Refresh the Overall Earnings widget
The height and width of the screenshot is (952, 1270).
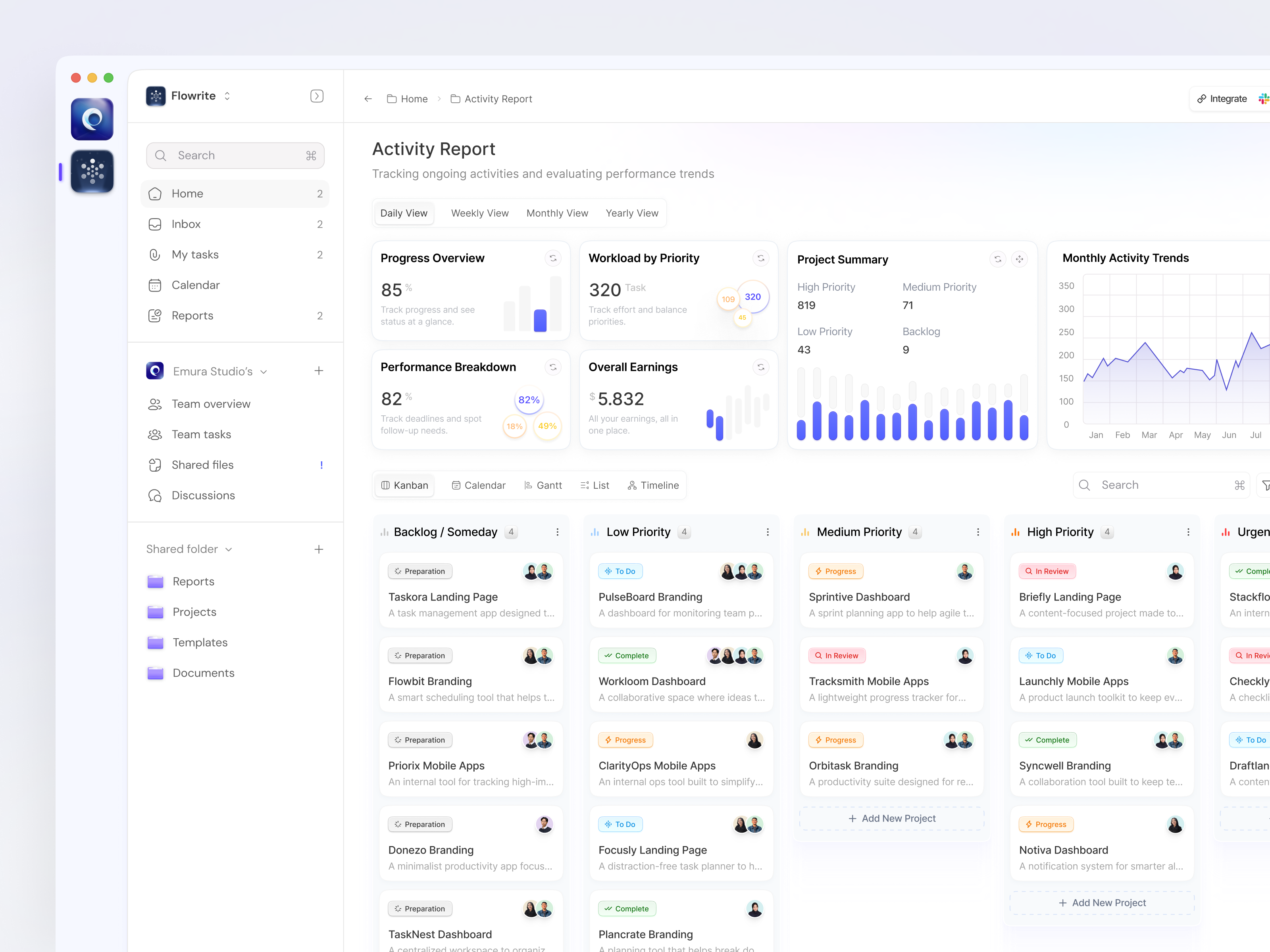click(761, 367)
